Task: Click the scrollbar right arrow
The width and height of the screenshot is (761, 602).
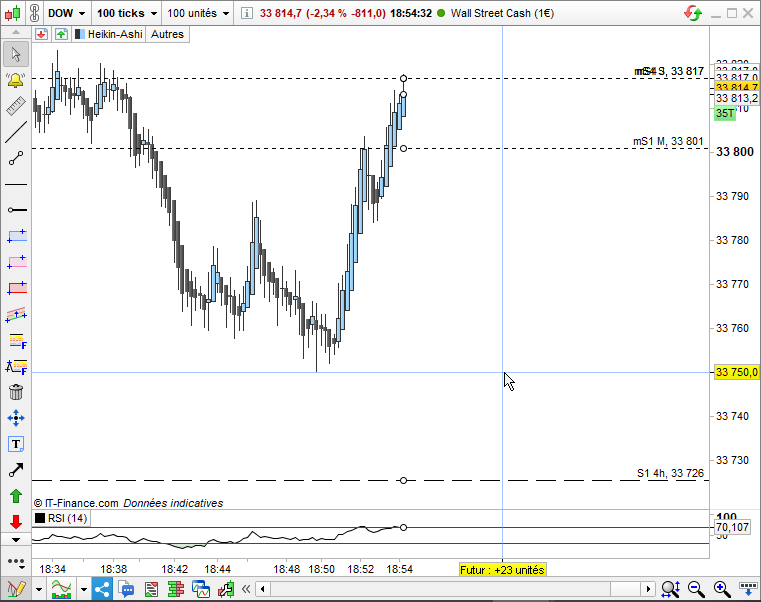Action: click(648, 589)
